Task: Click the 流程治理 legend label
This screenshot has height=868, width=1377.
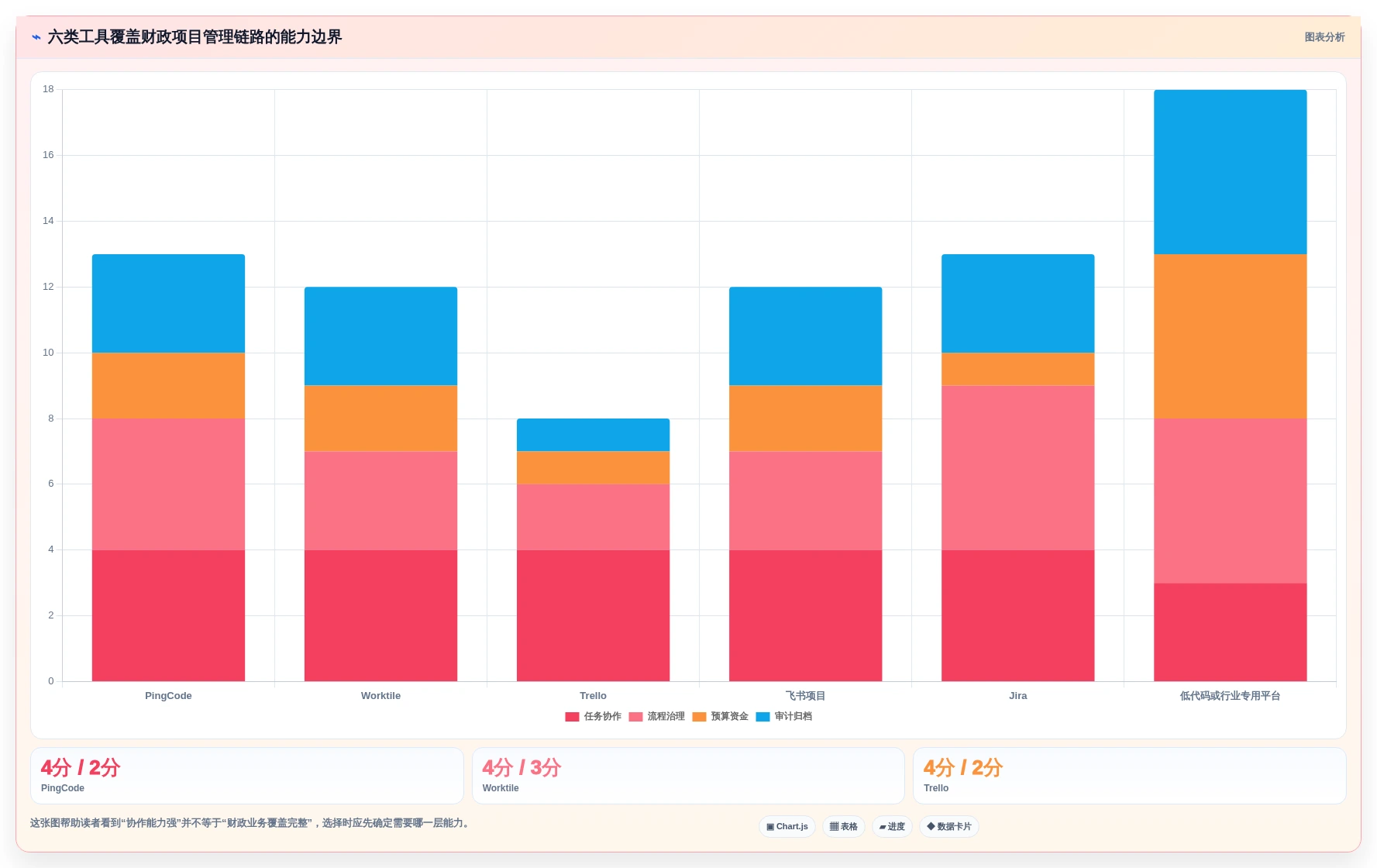Action: tap(666, 717)
